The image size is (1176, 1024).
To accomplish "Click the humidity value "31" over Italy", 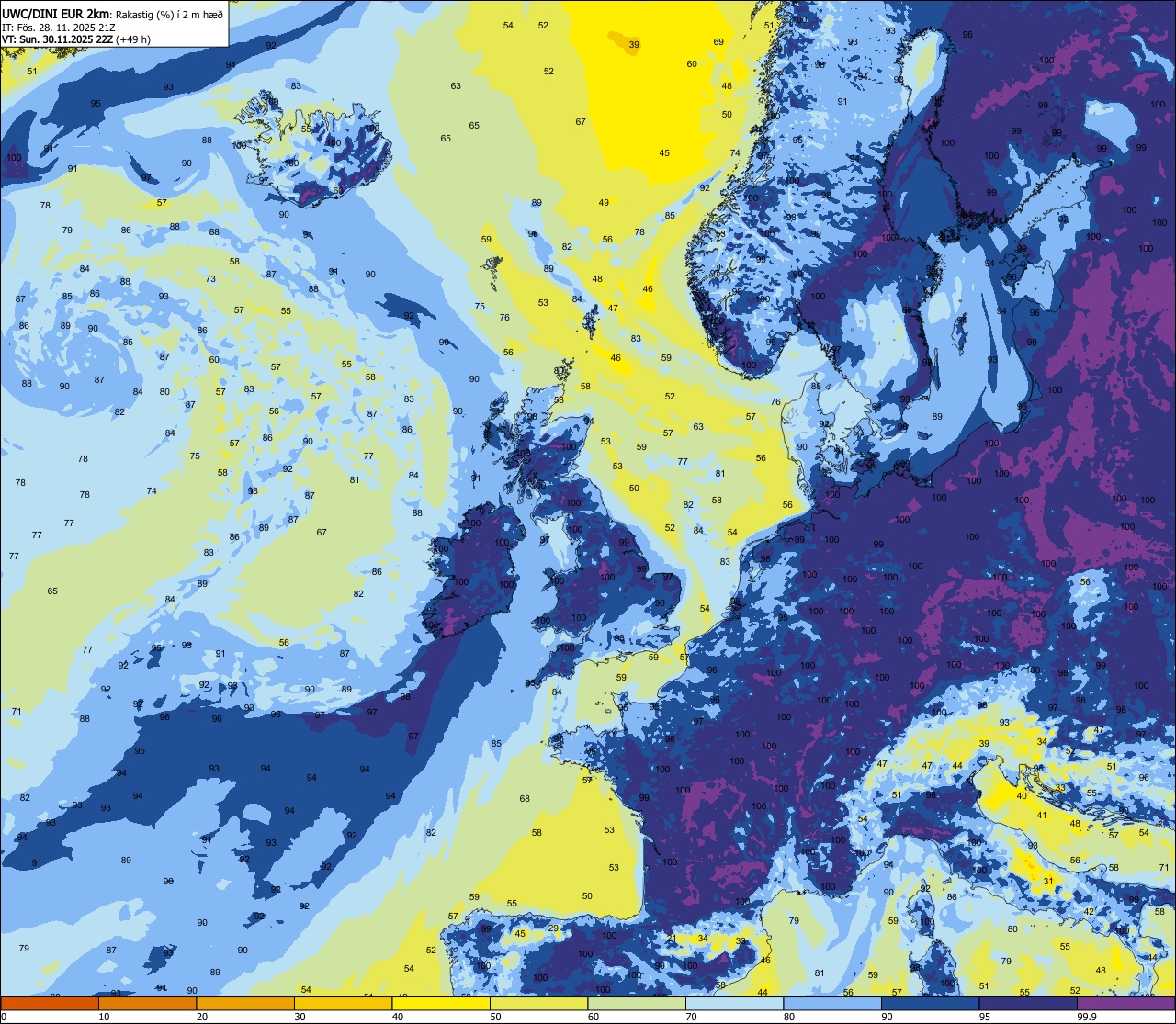I will tap(1047, 882).
